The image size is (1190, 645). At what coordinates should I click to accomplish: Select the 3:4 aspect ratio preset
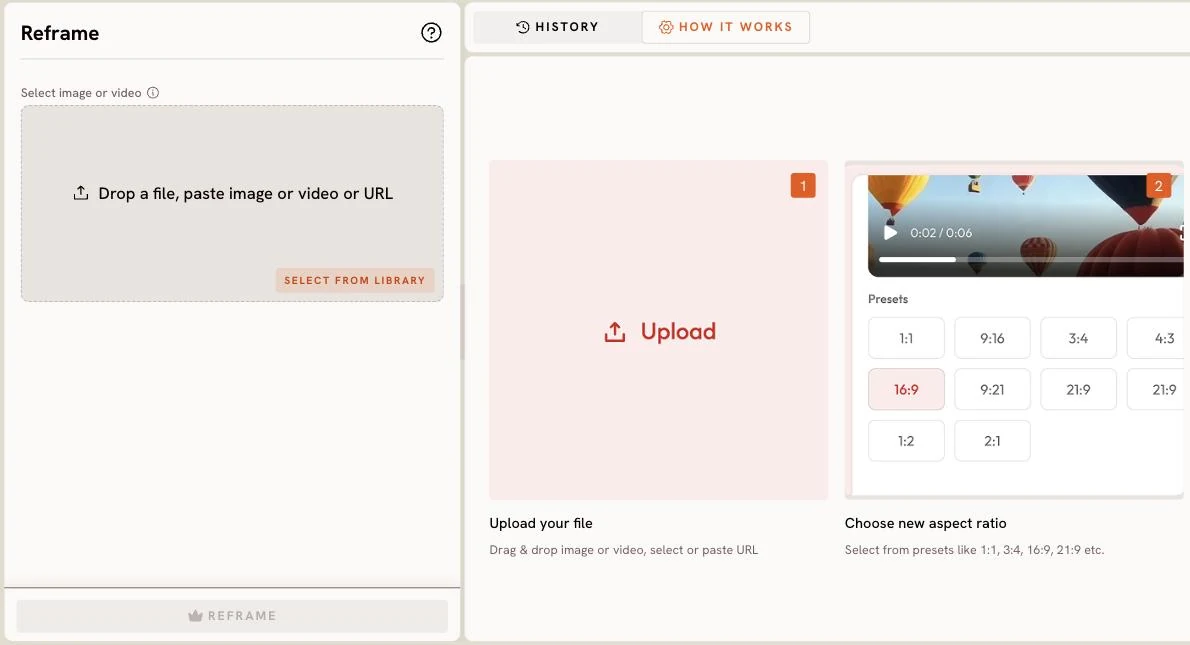1078,338
